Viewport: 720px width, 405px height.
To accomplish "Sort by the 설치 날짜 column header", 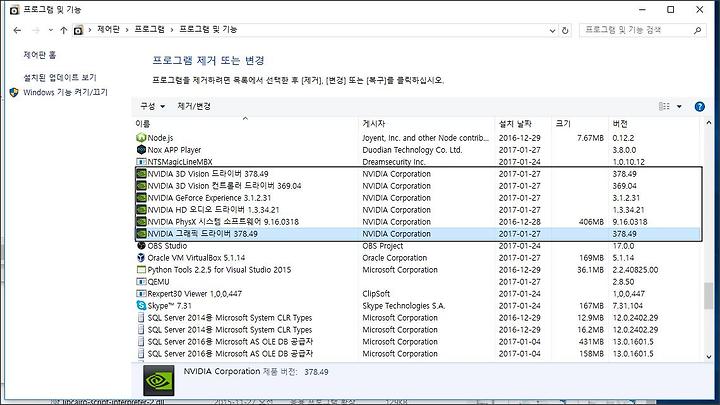I will pos(523,124).
